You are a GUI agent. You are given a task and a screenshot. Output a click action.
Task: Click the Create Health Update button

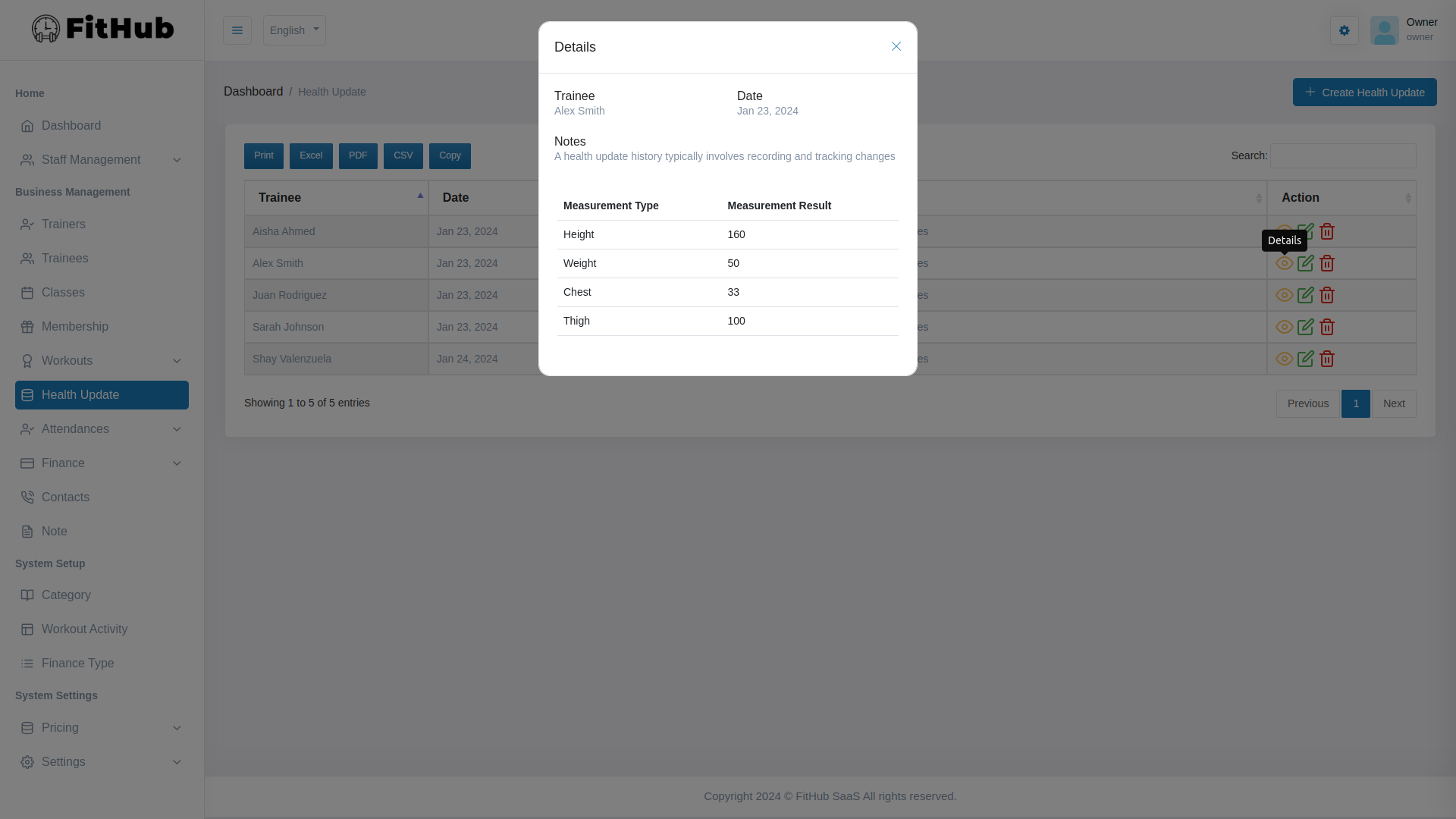pos(1364,92)
